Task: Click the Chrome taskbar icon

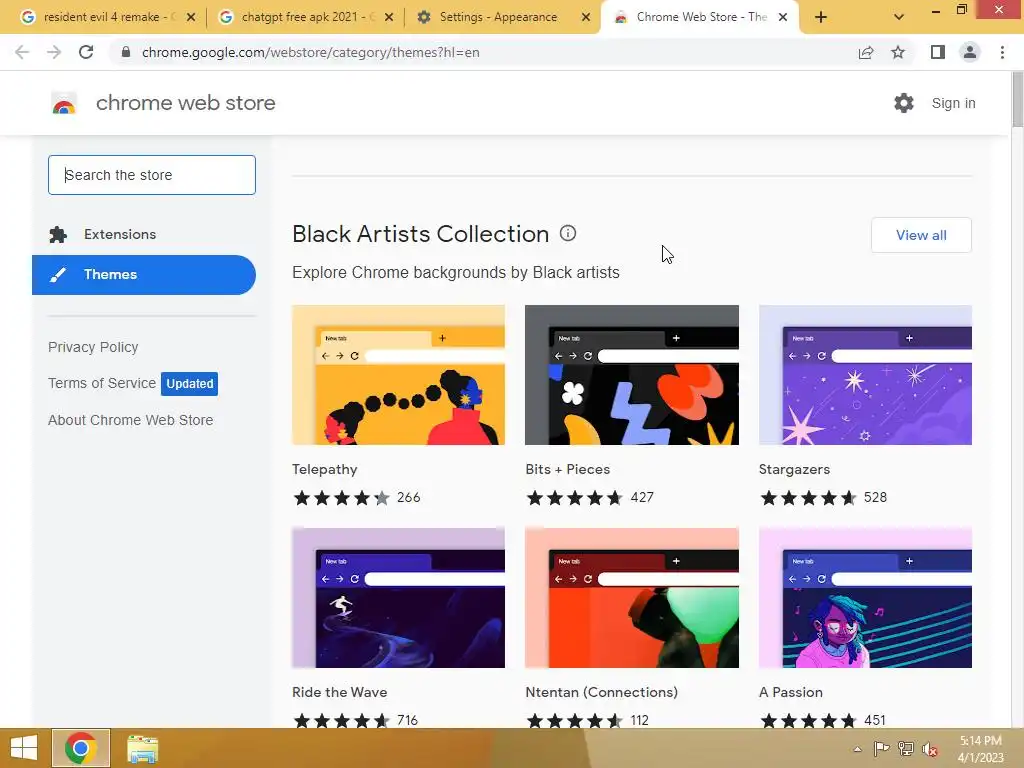Action: pos(81,748)
